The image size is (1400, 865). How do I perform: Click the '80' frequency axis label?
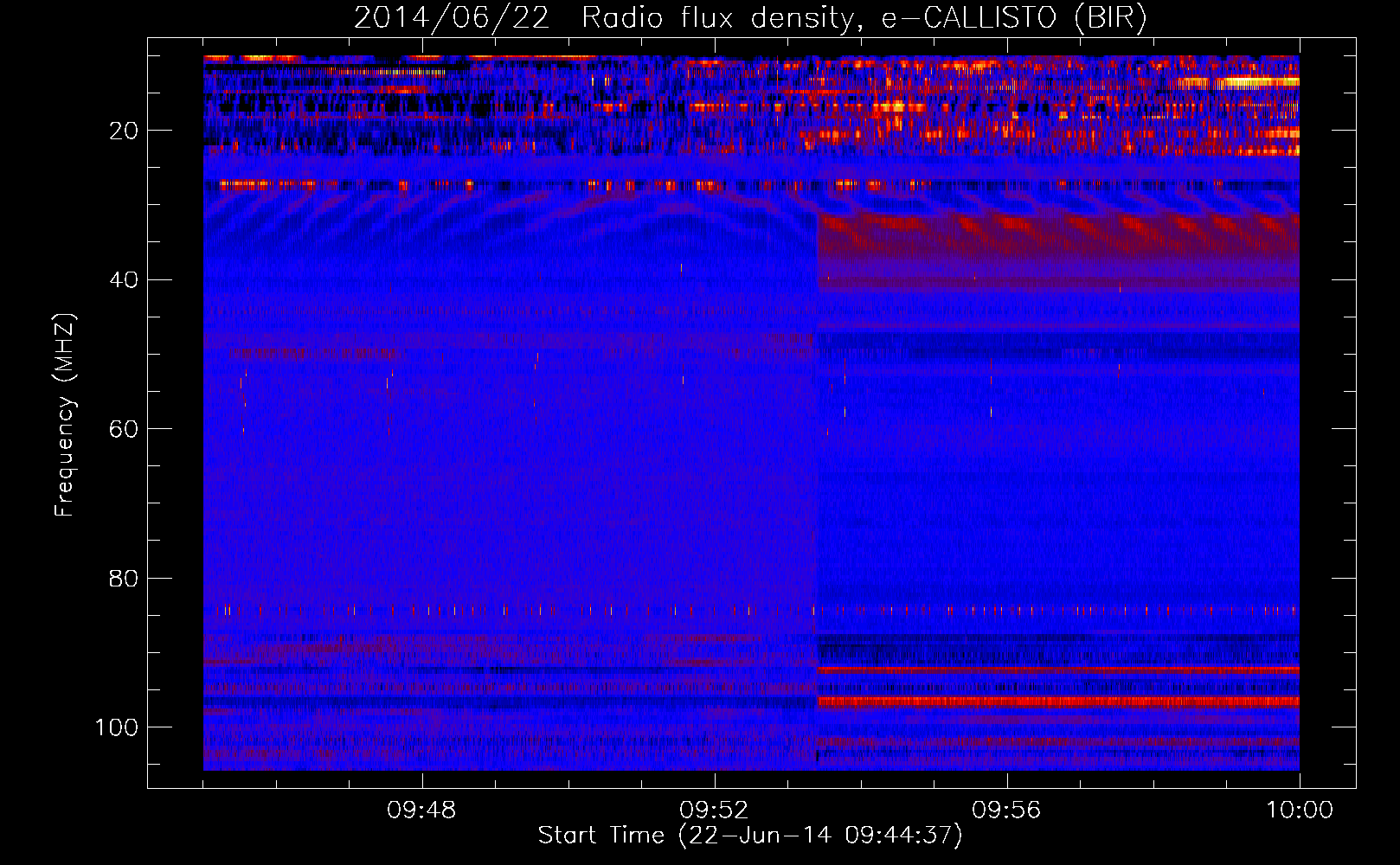pyautogui.click(x=125, y=579)
